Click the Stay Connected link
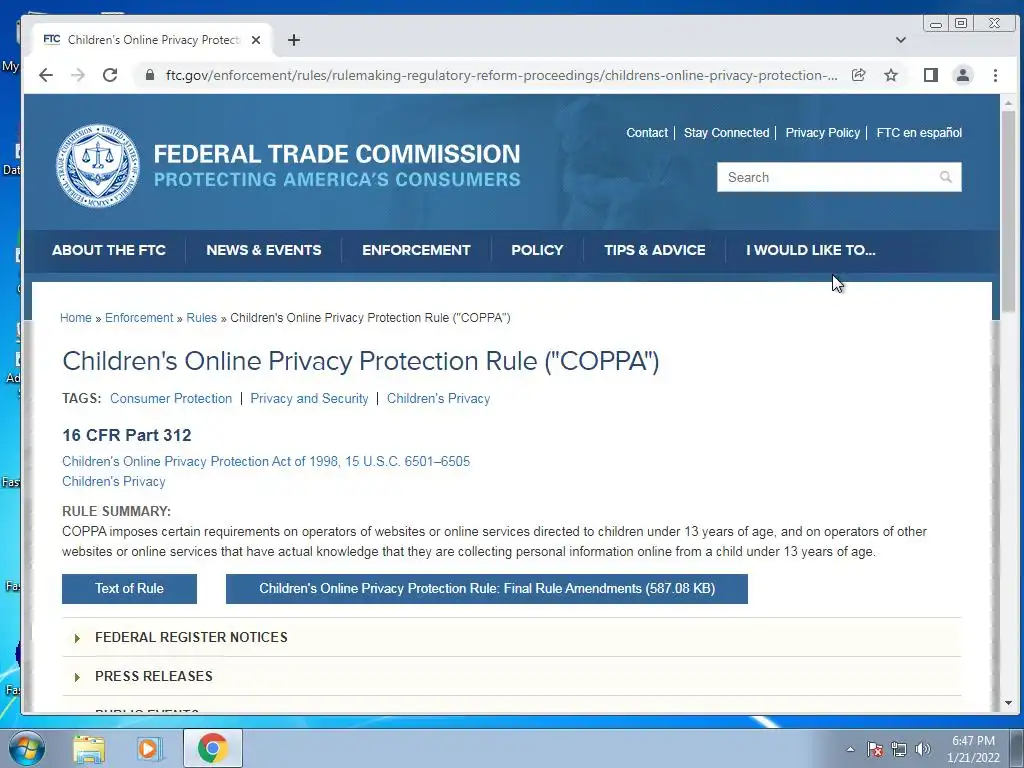Image resolution: width=1024 pixels, height=768 pixels. 726,133
